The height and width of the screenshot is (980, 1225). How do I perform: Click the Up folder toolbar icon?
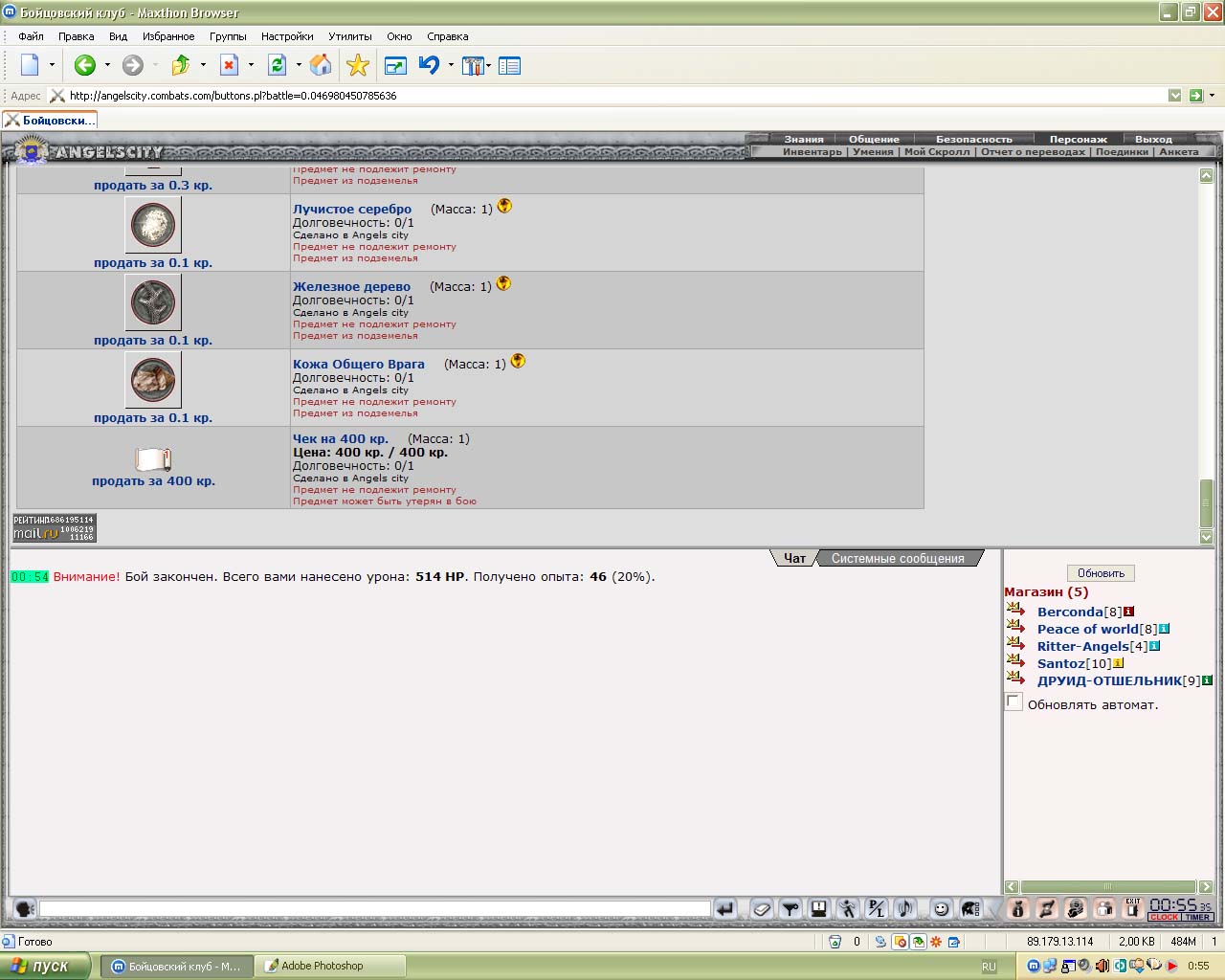181,65
